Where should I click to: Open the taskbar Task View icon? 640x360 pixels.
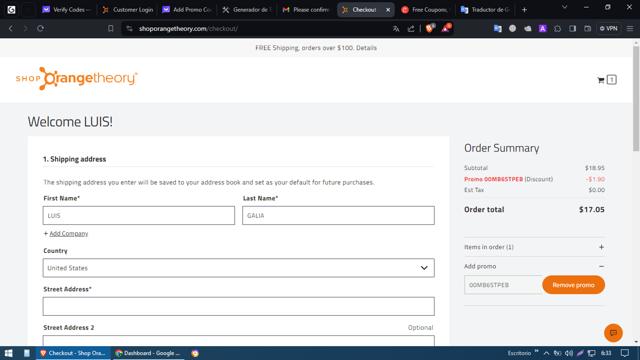click(27, 353)
